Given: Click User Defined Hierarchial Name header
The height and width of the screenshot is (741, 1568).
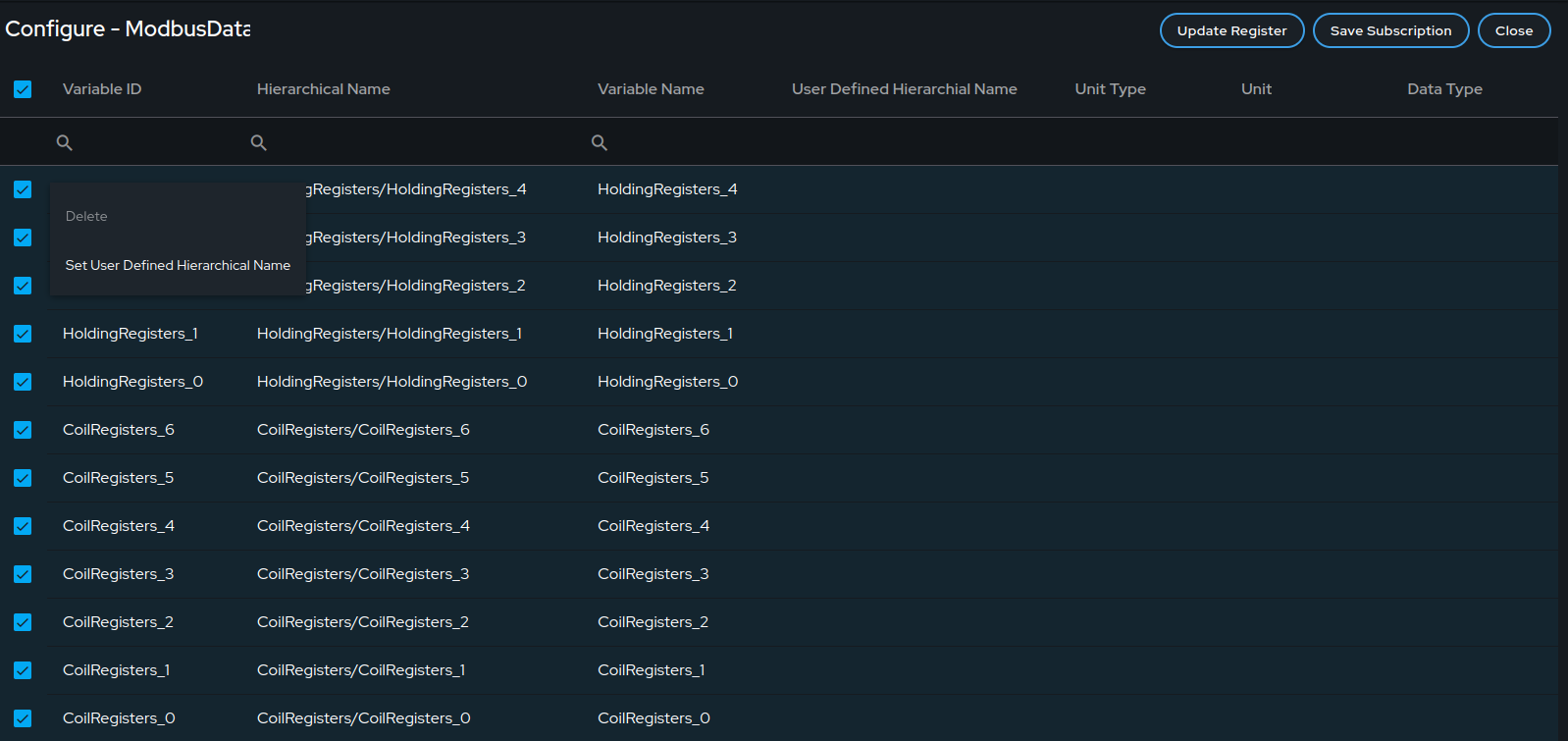Looking at the screenshot, I should pyautogui.click(x=905, y=89).
